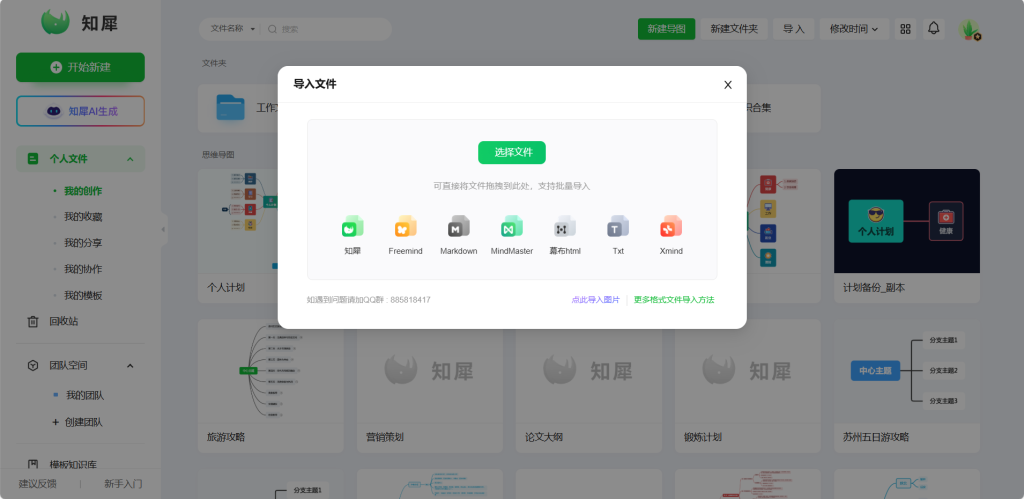Open the 旅游攻略 mind map card
This screenshot has width=1024, height=499.
(270, 385)
